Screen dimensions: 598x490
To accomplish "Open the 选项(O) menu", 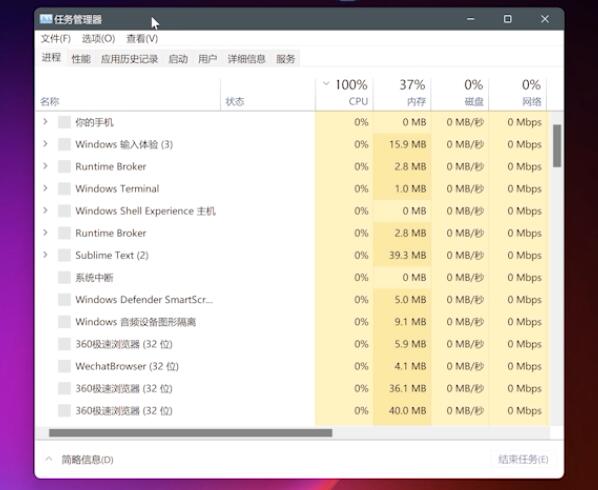I will click(x=98, y=39).
